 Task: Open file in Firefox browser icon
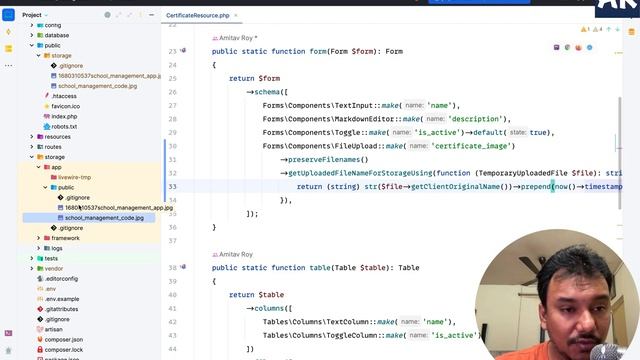578,47
